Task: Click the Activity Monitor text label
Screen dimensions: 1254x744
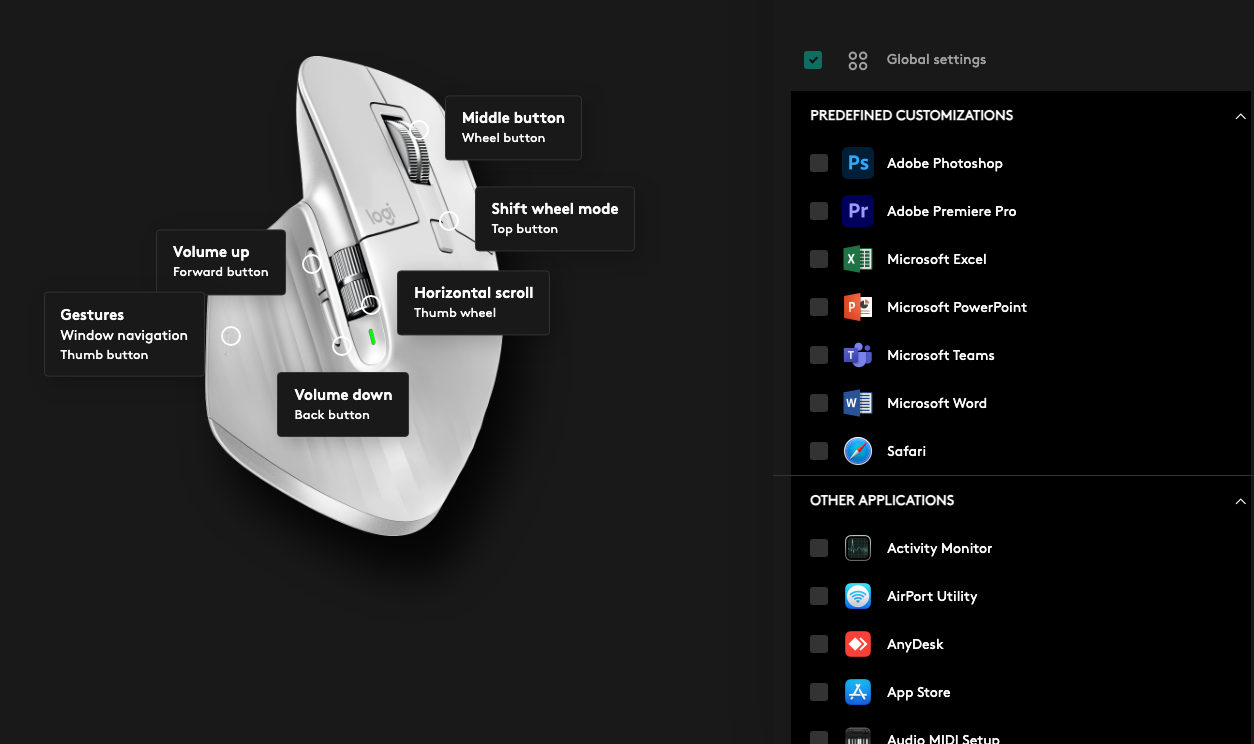Action: pyautogui.click(x=940, y=548)
